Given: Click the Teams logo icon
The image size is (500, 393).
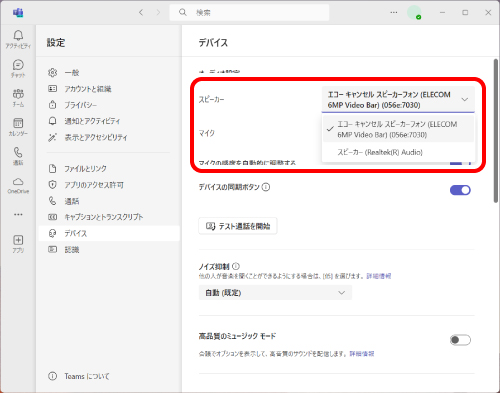Looking at the screenshot, I should point(18,13).
